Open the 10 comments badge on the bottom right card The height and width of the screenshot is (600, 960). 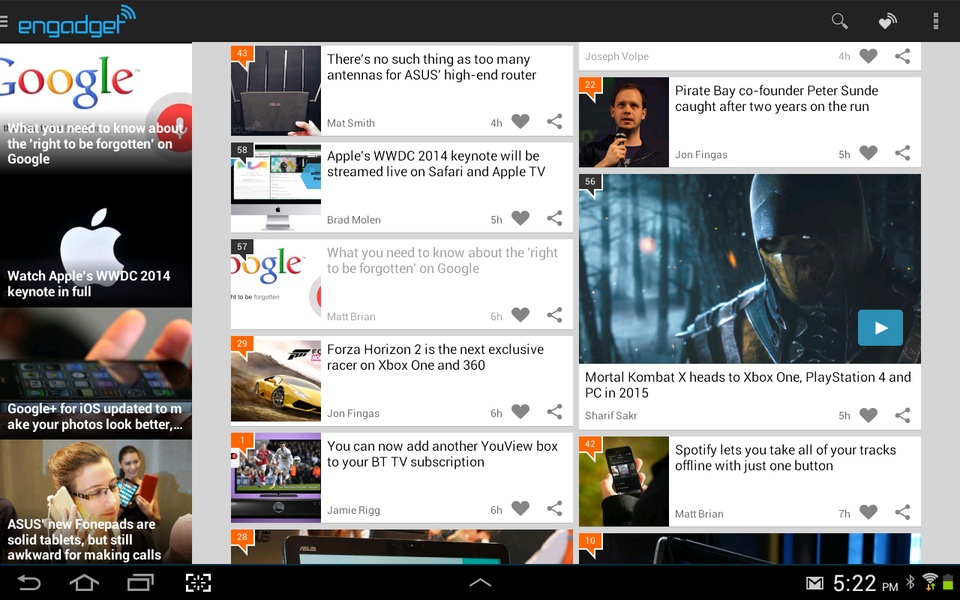click(590, 543)
